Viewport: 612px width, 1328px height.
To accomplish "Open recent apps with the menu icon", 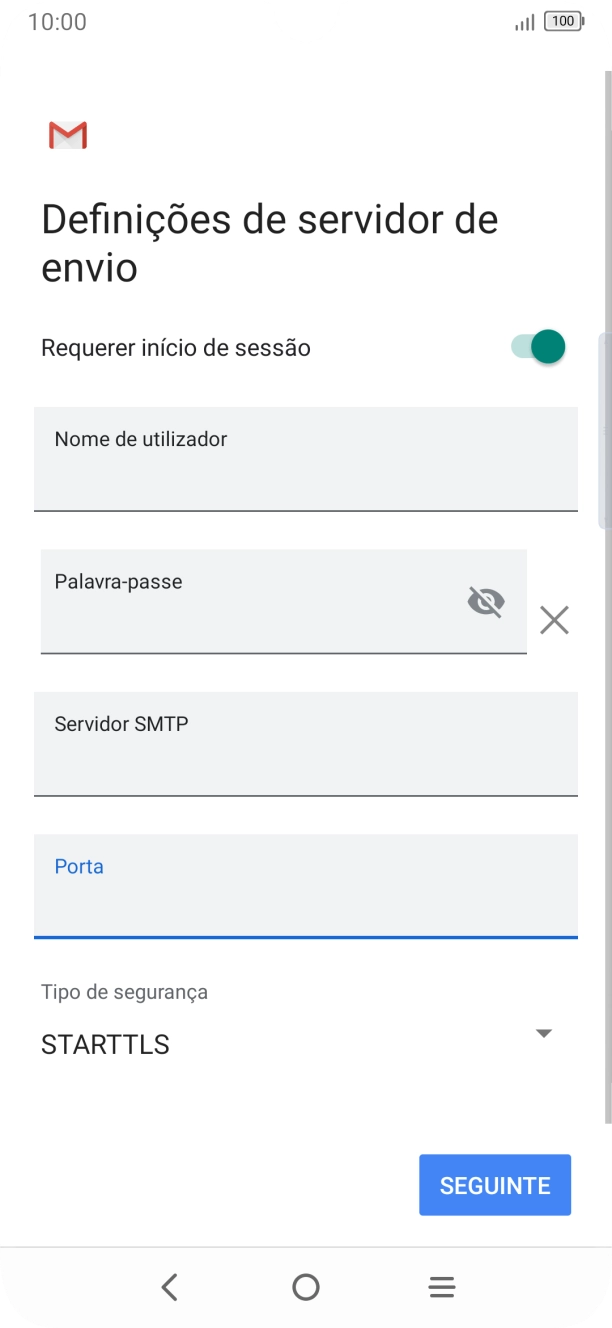I will pos(441,1287).
